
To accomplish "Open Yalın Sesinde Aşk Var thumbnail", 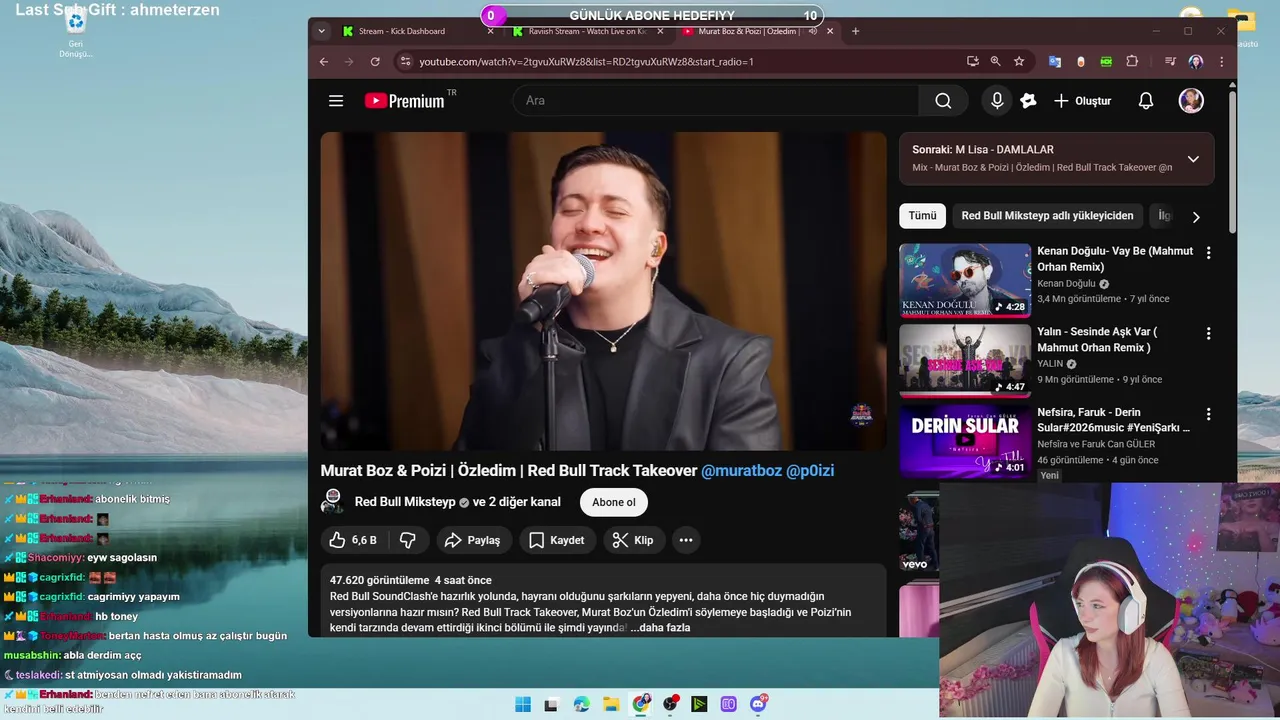I will point(965,360).
